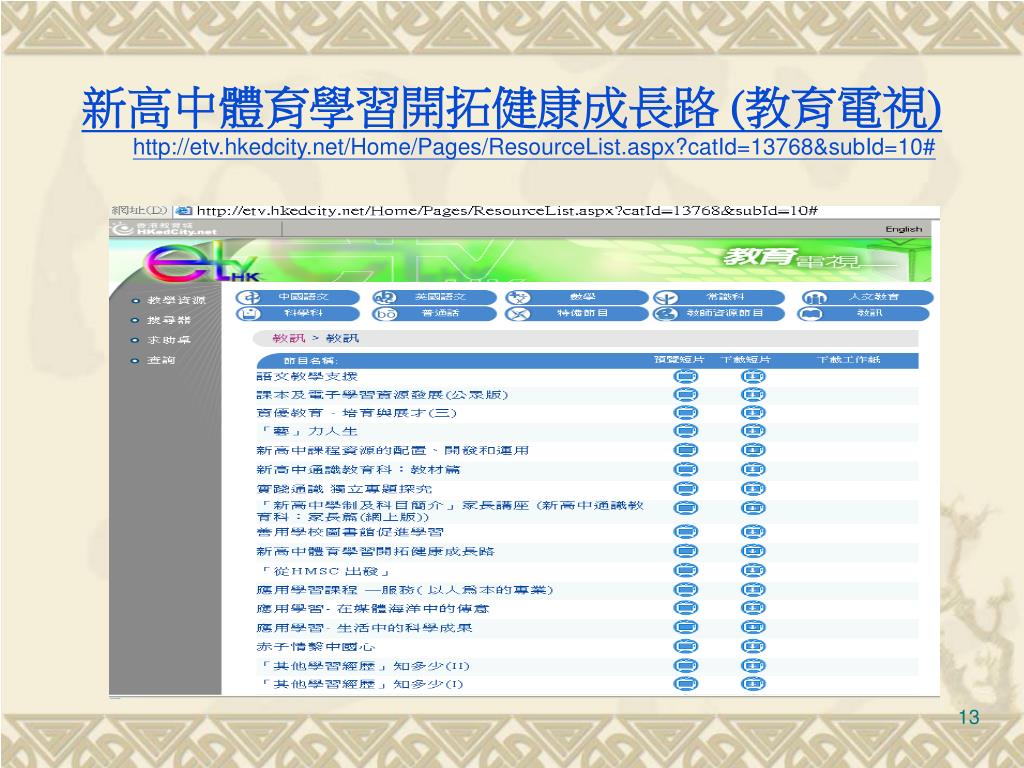1024x768 pixels.
Task: Open the 特備節目 category
Action: point(577,313)
